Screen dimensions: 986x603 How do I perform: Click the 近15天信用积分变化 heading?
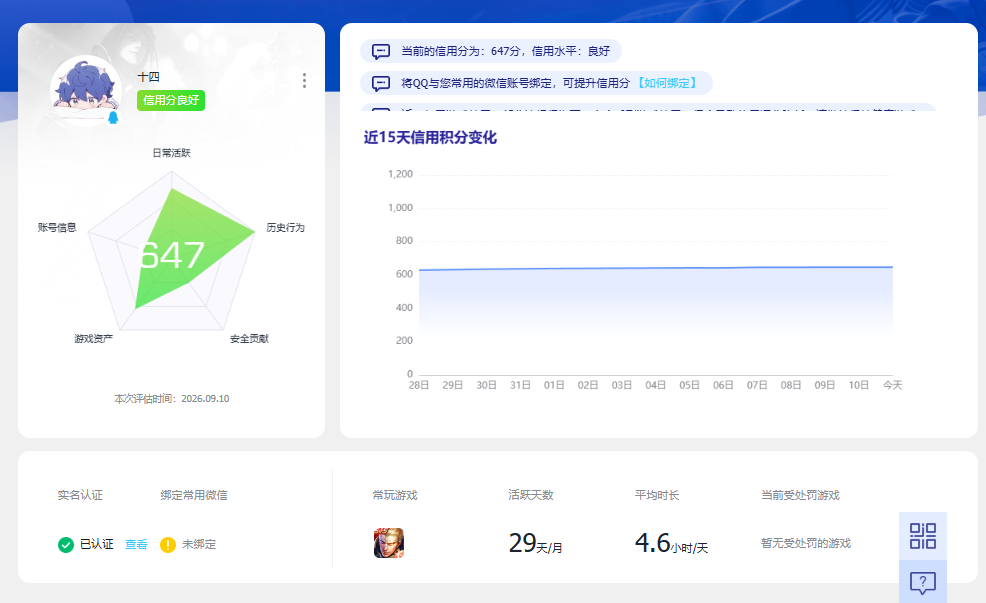tap(430, 138)
